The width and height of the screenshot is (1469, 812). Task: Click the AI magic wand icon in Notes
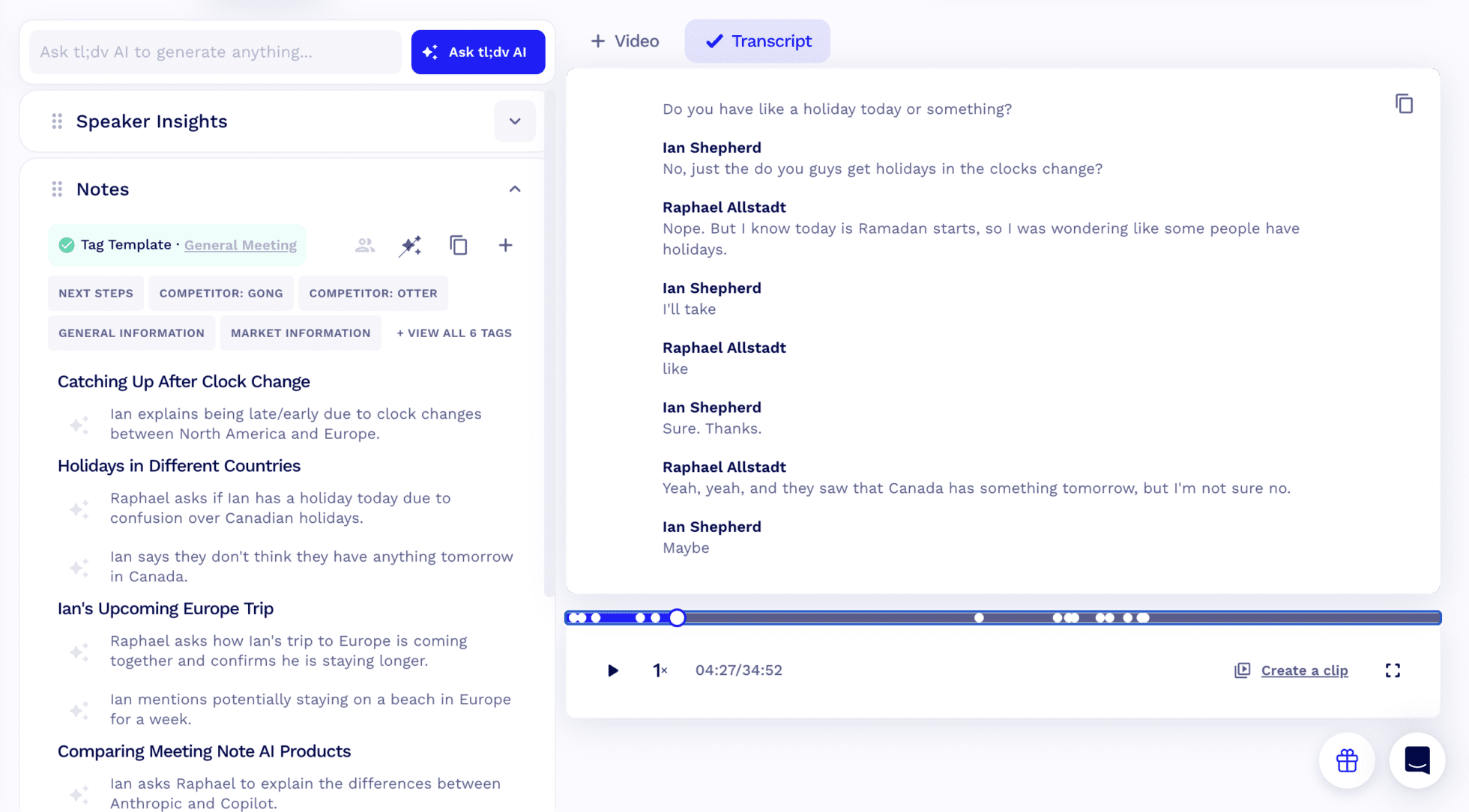[x=411, y=244]
